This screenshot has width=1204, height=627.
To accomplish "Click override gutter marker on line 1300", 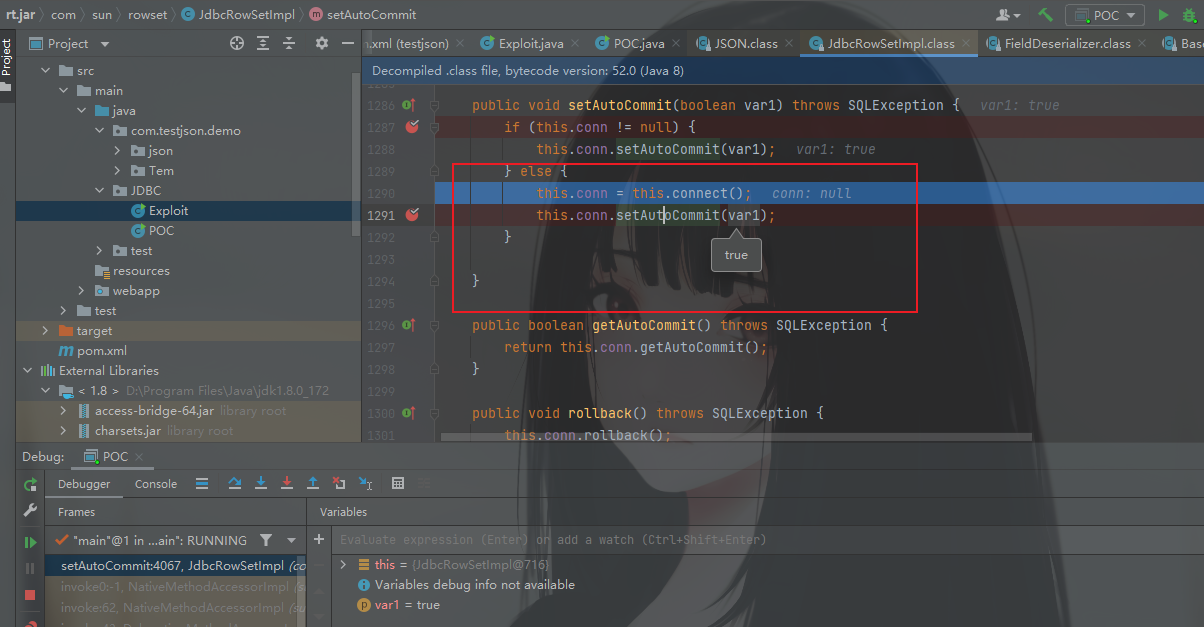I will pos(408,413).
